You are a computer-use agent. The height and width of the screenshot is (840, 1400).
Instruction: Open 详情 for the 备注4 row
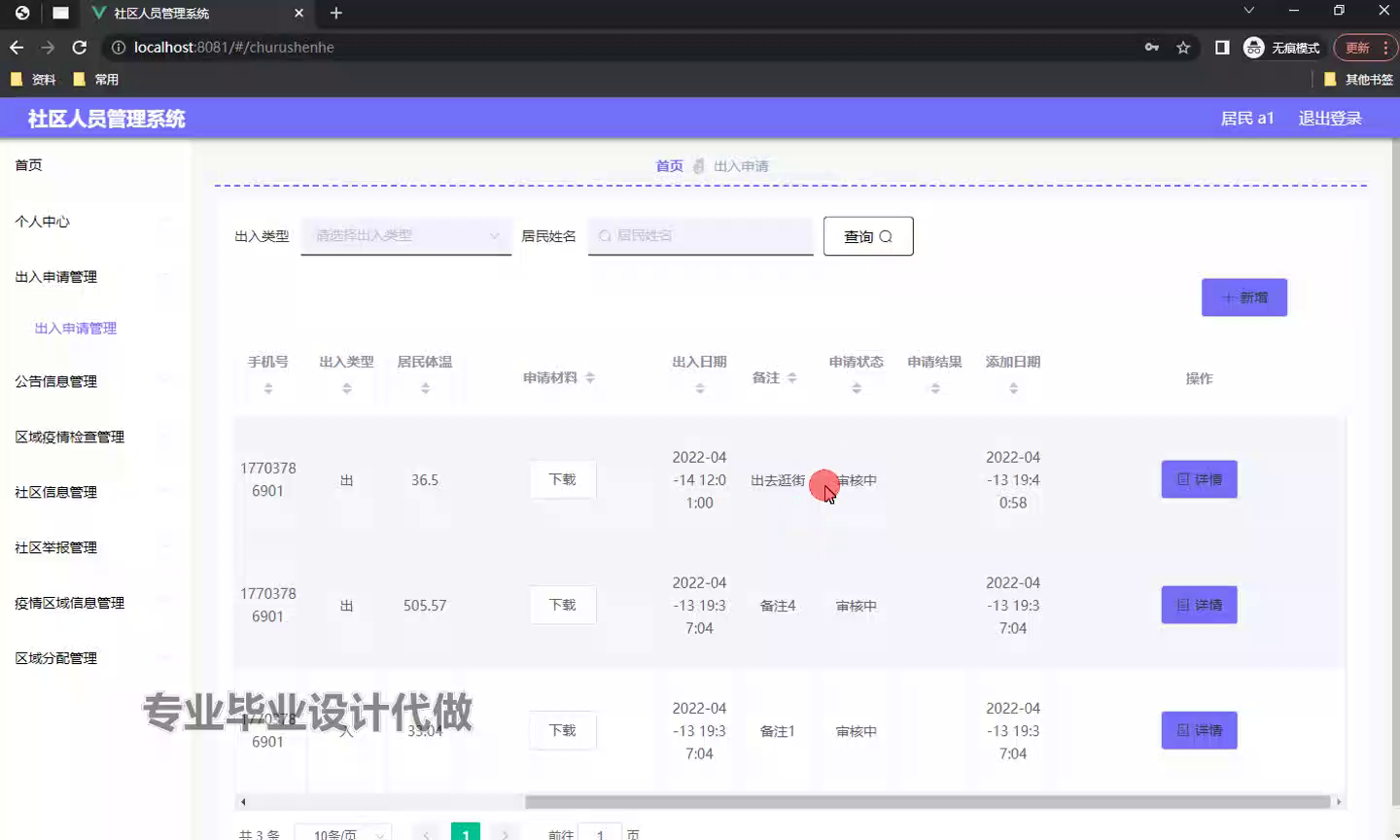tap(1199, 605)
